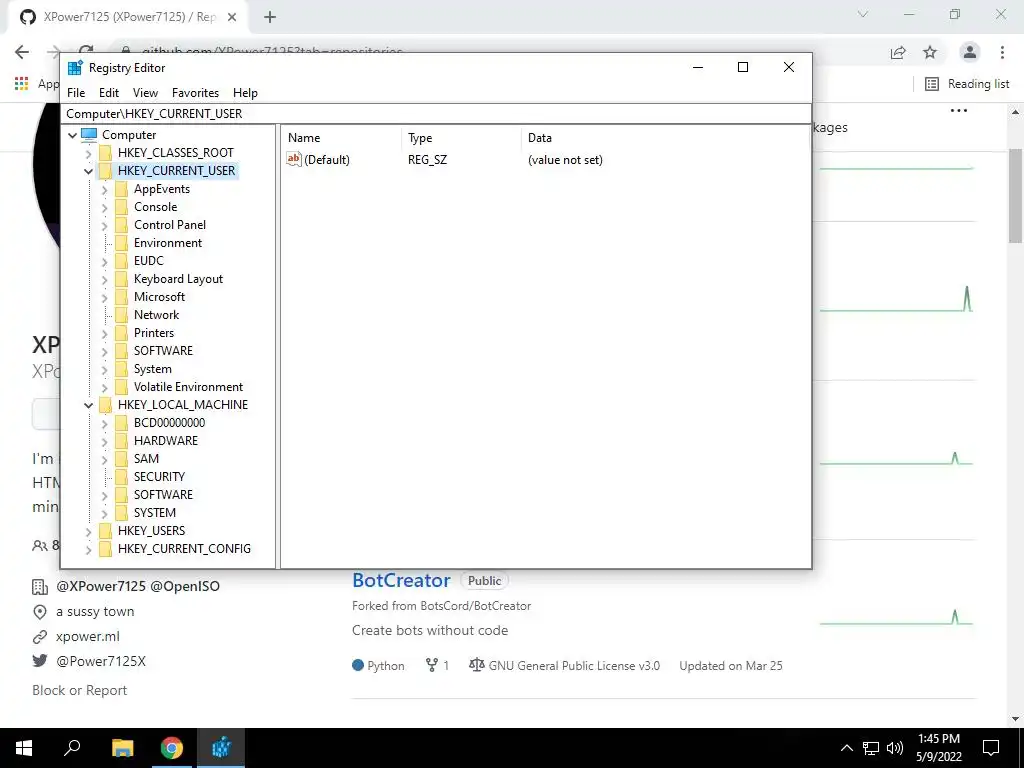Screen dimensions: 1024x768
Task: Open the Chrome profile avatar menu
Action: click(x=970, y=52)
